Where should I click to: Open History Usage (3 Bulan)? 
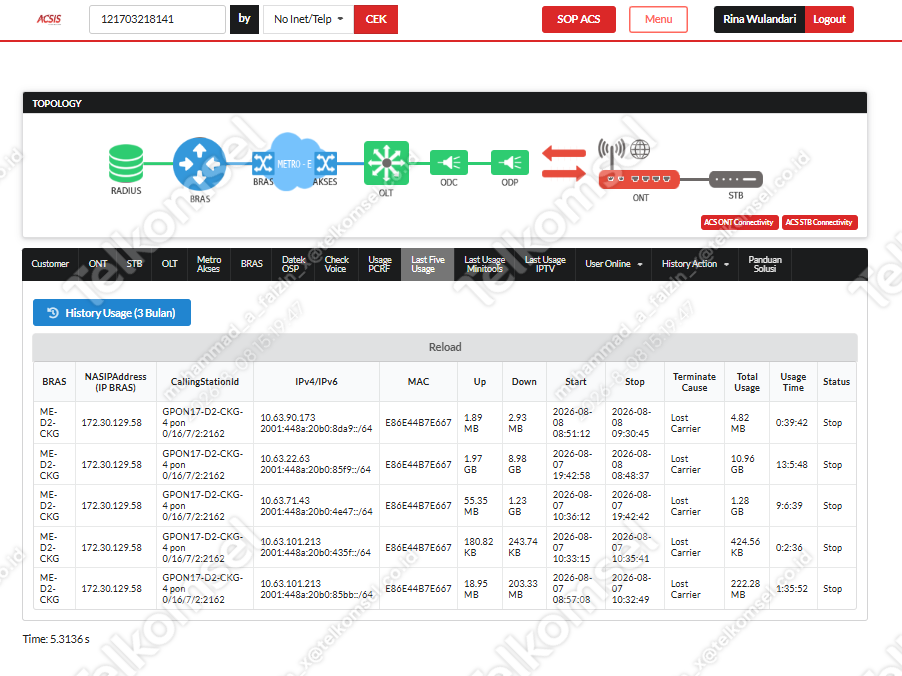(x=112, y=312)
